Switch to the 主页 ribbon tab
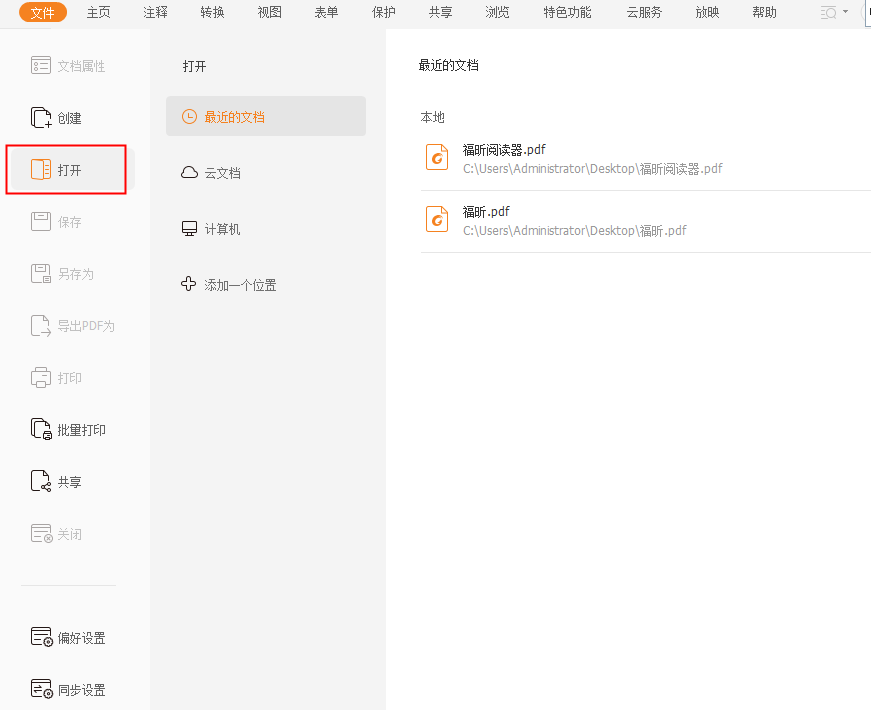871x710 pixels. [x=98, y=12]
